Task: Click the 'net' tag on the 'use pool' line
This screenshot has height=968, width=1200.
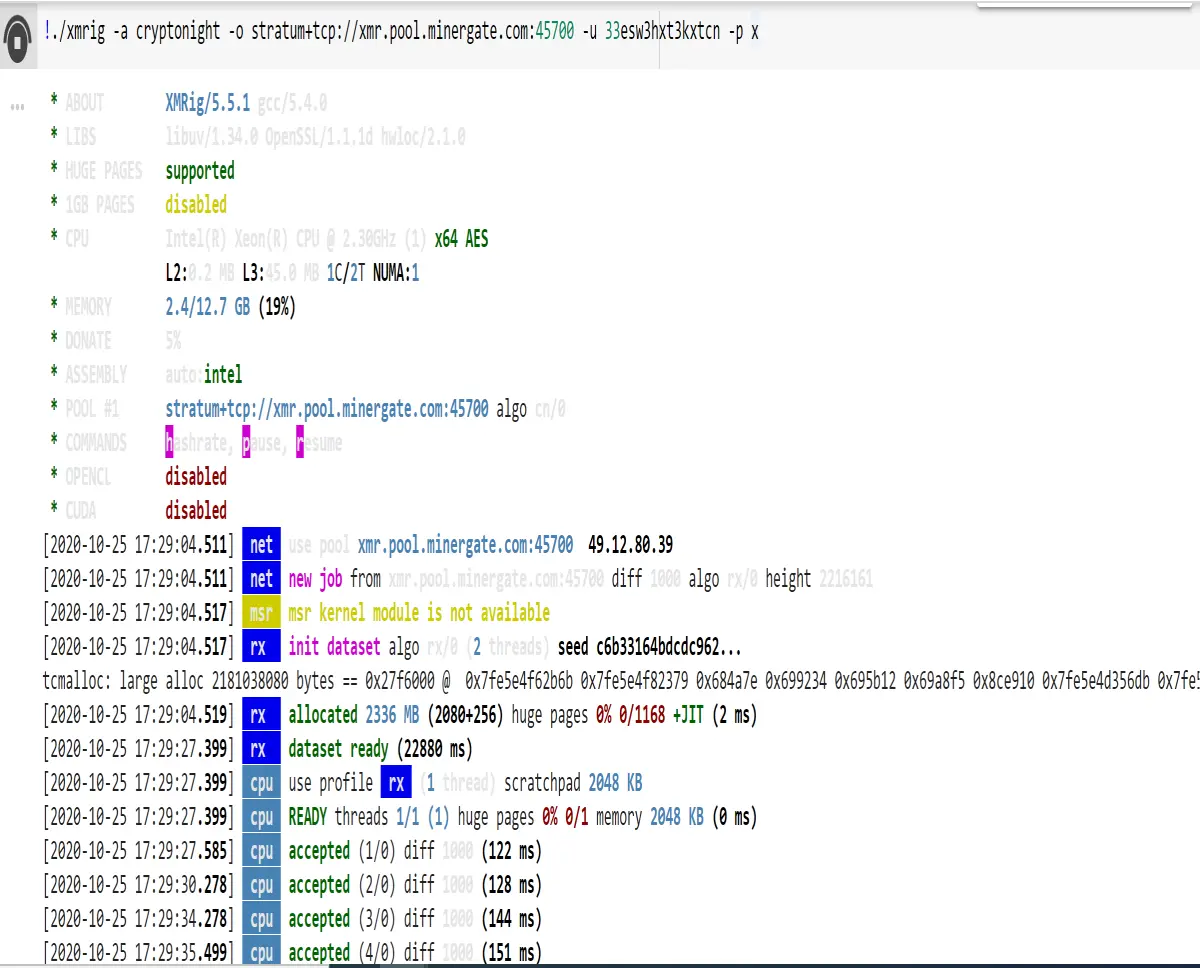Action: [262, 545]
